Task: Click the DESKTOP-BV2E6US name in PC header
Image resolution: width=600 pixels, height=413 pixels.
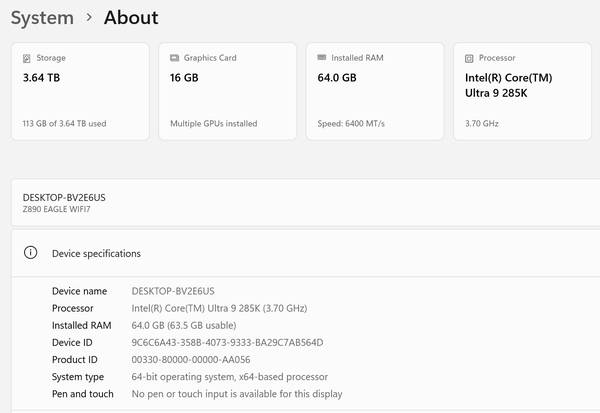Action: pos(63,197)
